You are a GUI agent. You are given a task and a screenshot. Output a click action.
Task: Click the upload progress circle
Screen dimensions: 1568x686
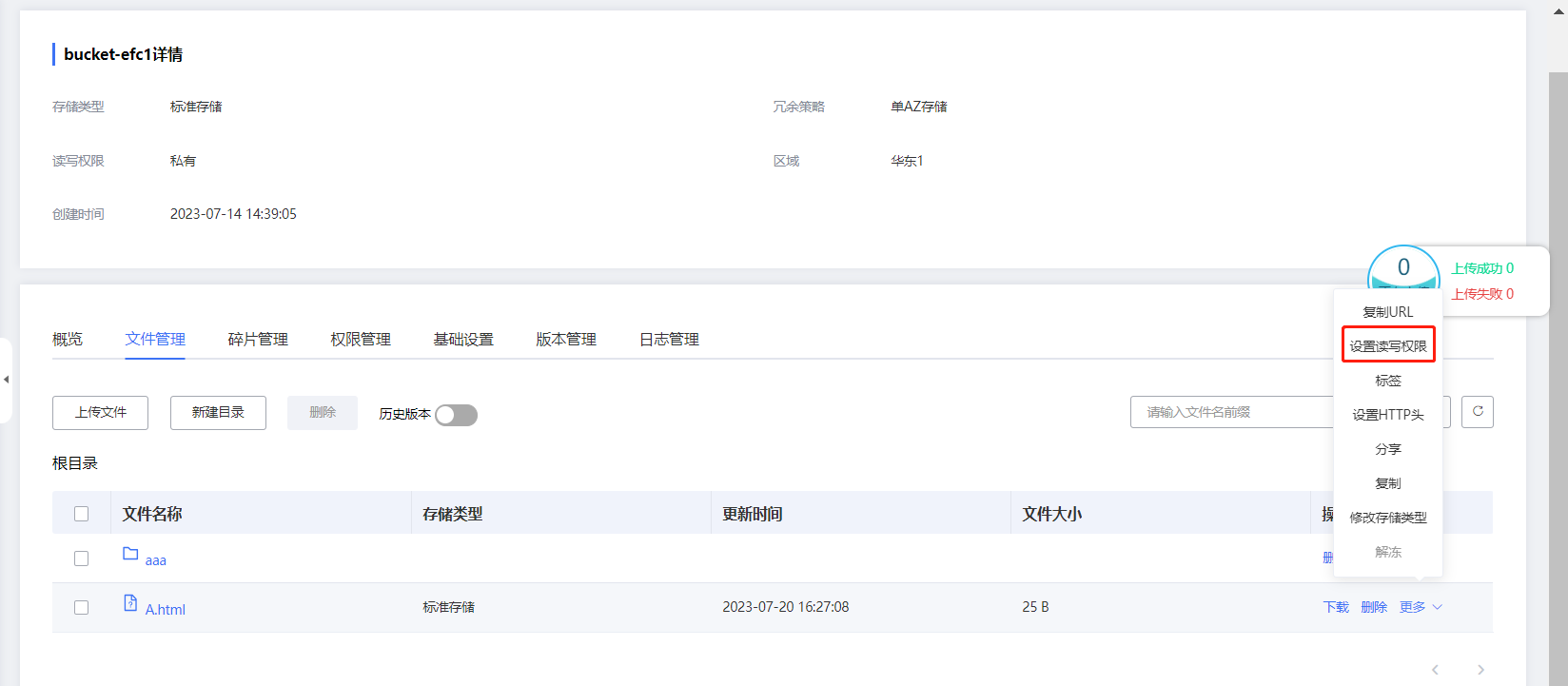[1402, 269]
